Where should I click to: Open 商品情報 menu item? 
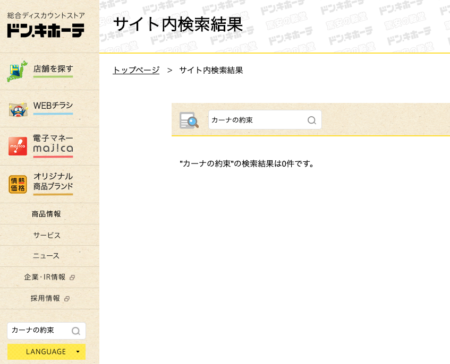pyautogui.click(x=46, y=214)
